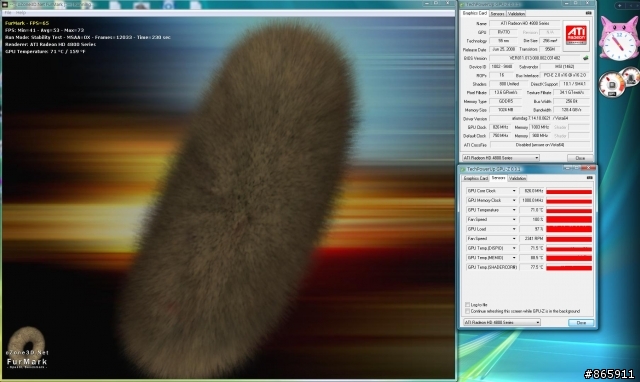Open the Fan Speed RPM sensor dropdown
Viewport: 640px width, 382px height.
point(514,238)
